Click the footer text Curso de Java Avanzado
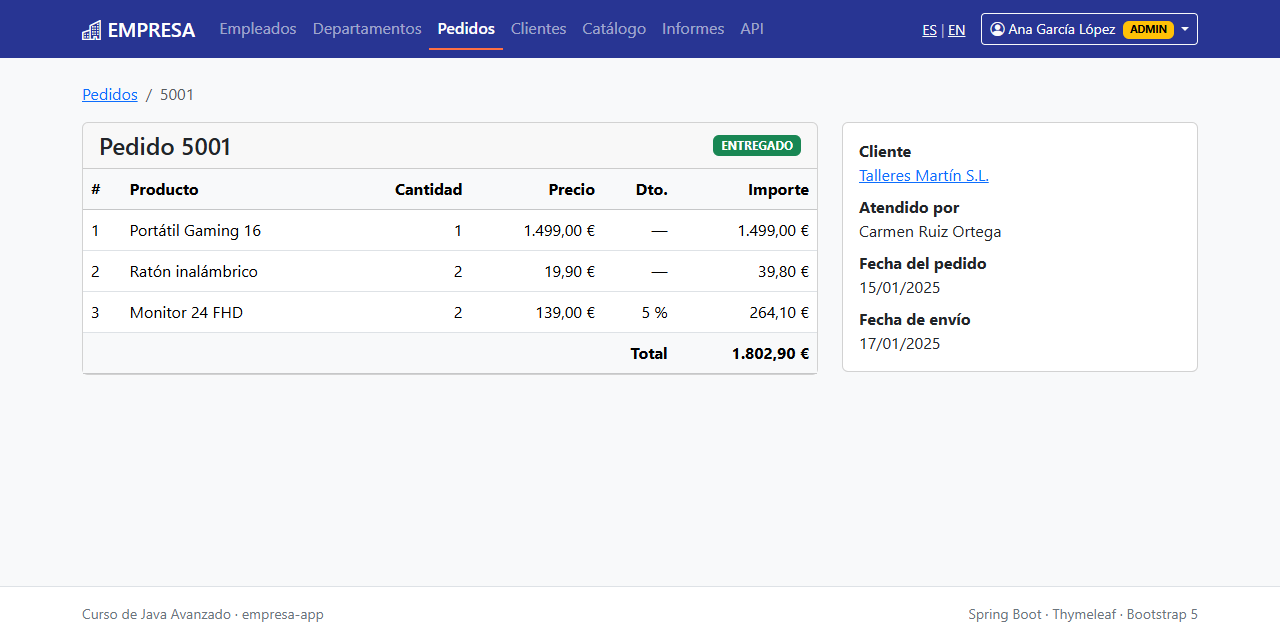 click(156, 615)
